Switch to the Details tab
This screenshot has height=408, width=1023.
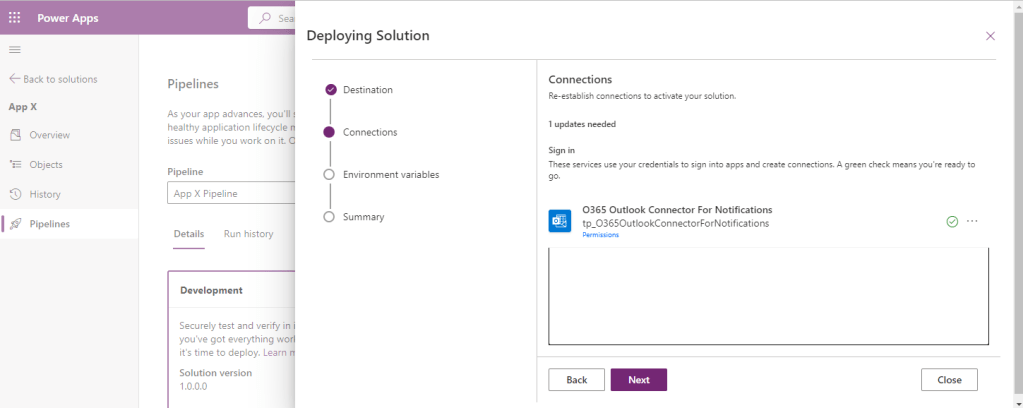coord(188,234)
